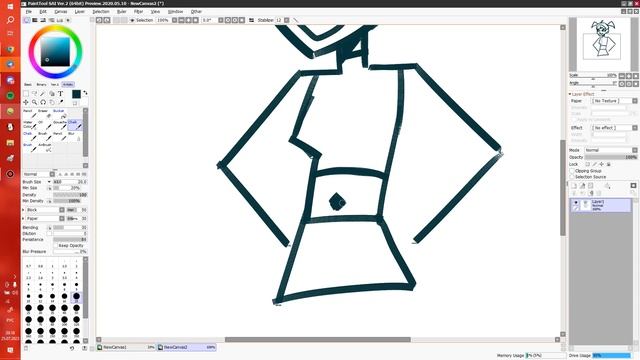Click the Density slider
This screenshot has height=360, width=640.
tap(70, 195)
